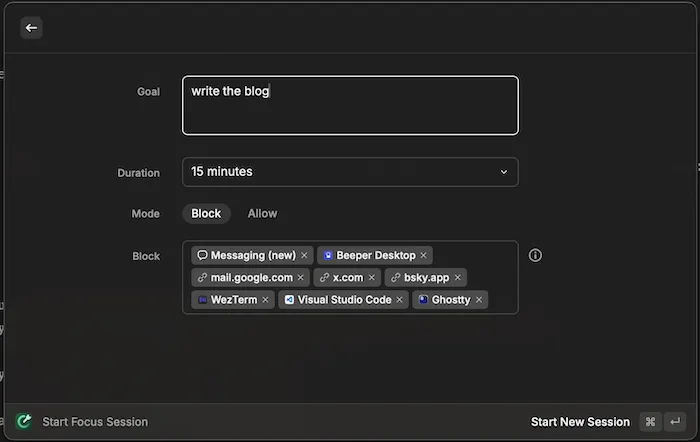Remove Ghostty from block list
The width and height of the screenshot is (700, 442).
point(479,299)
